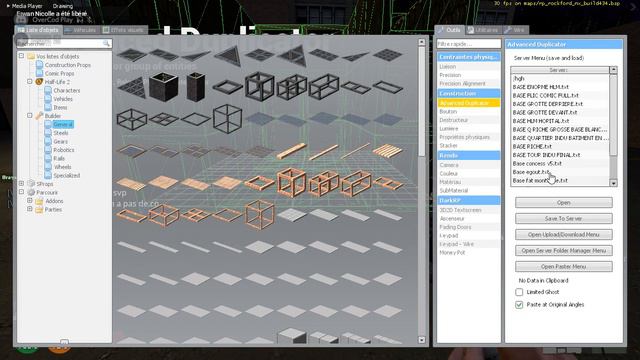Screen dimensions: 640x360
Task: Collapse the Vos listes d'objets tree node
Action: click(21, 56)
